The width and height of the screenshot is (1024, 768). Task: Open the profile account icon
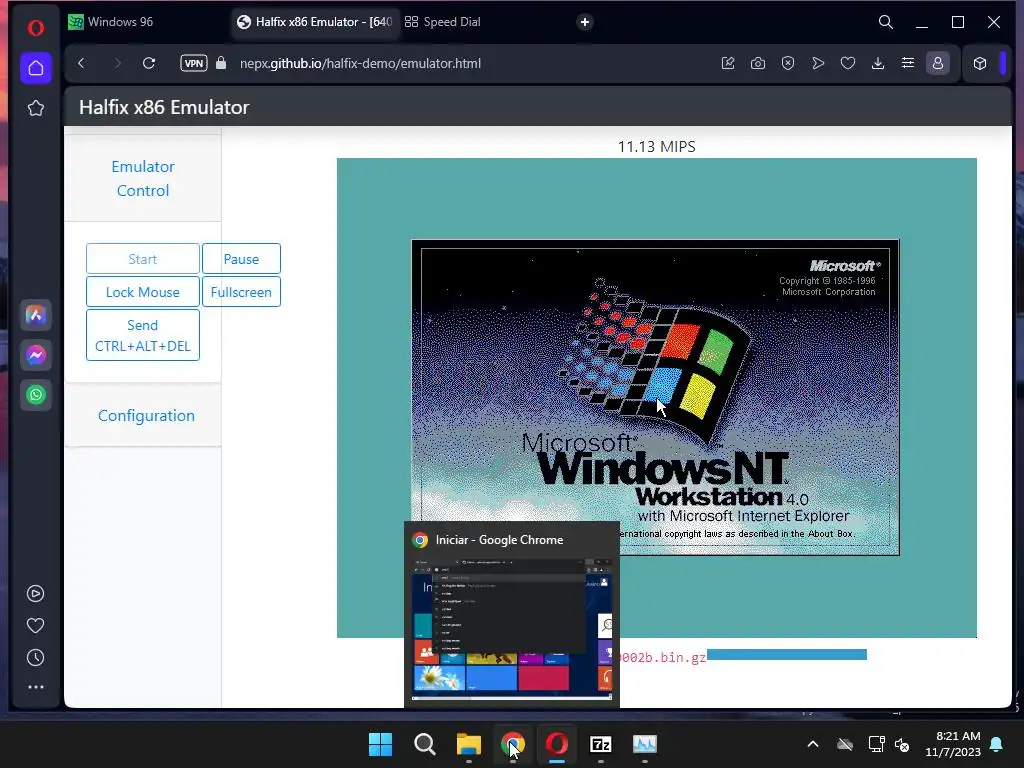[x=938, y=63]
